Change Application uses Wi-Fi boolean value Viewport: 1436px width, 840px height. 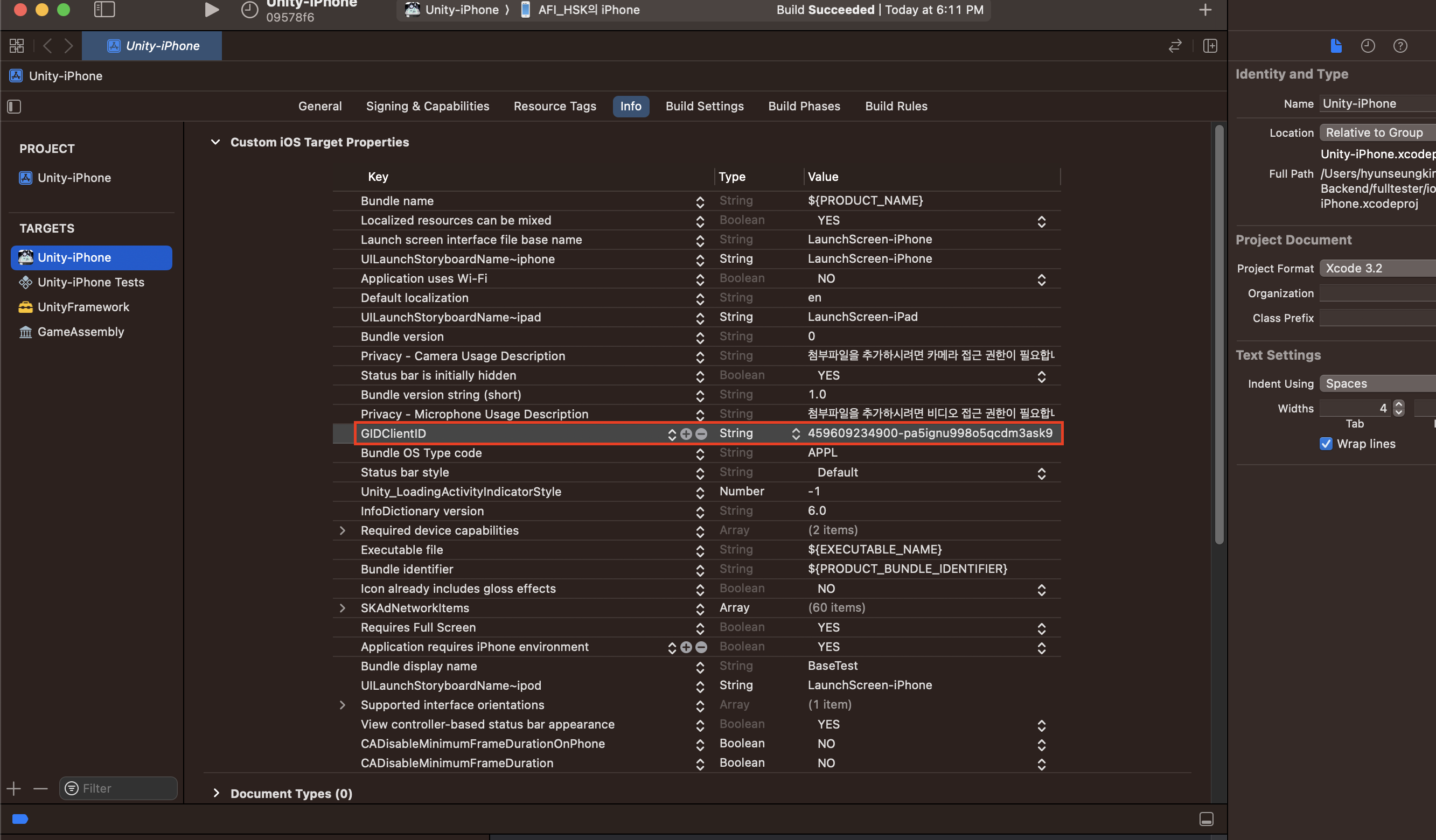(x=1041, y=279)
